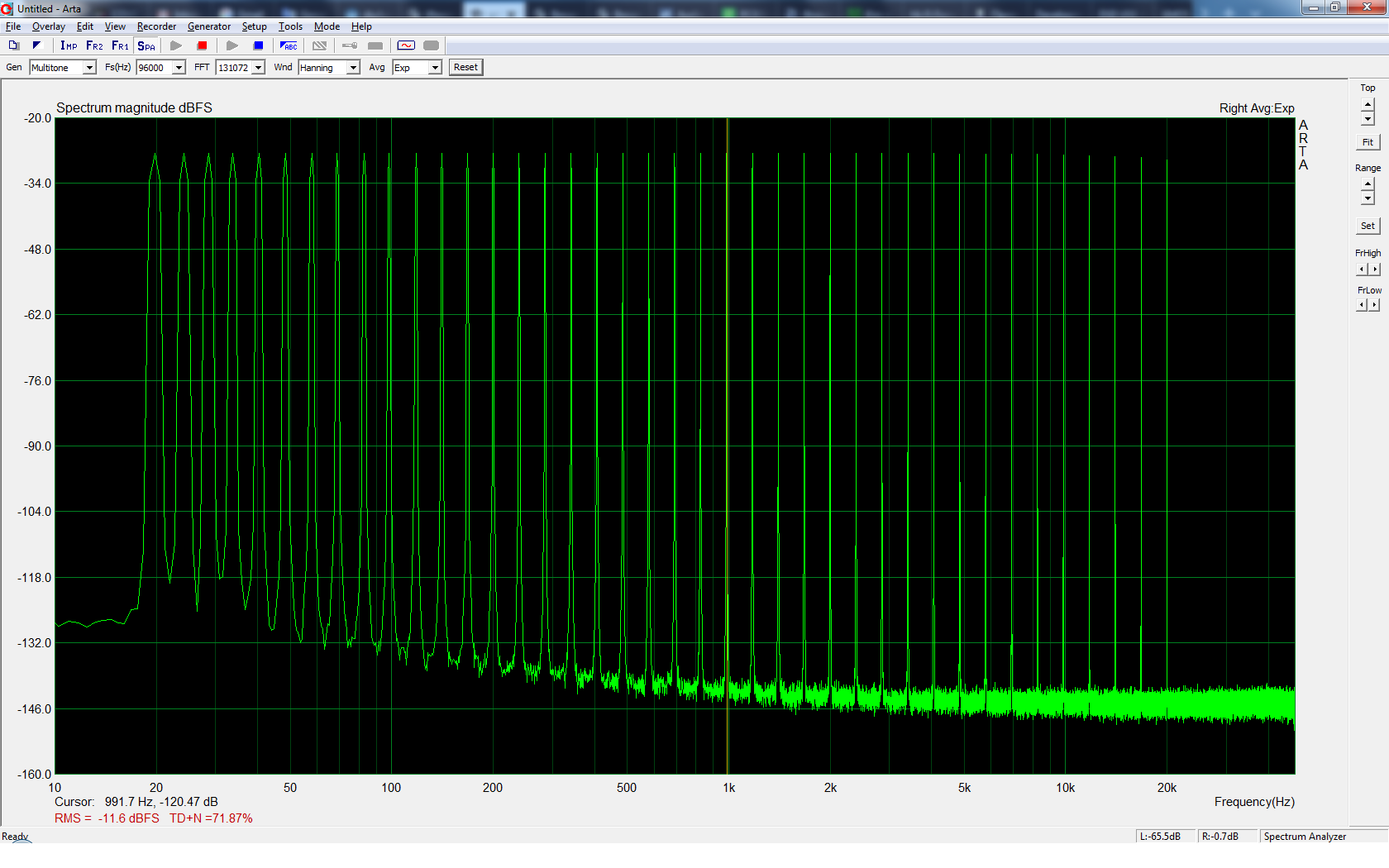Expand the FFT size dropdown

(258, 68)
